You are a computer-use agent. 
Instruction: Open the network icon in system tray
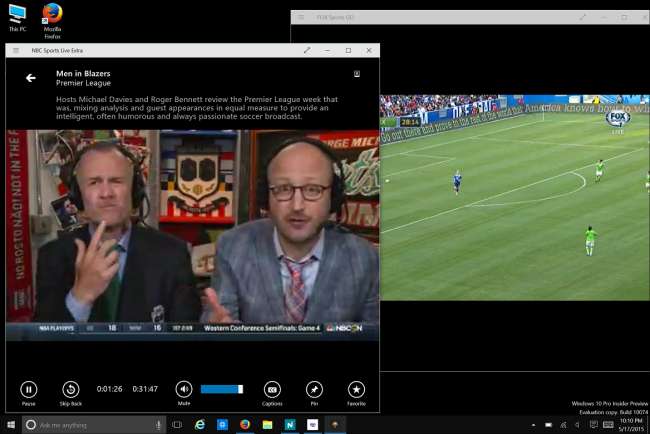[563, 425]
